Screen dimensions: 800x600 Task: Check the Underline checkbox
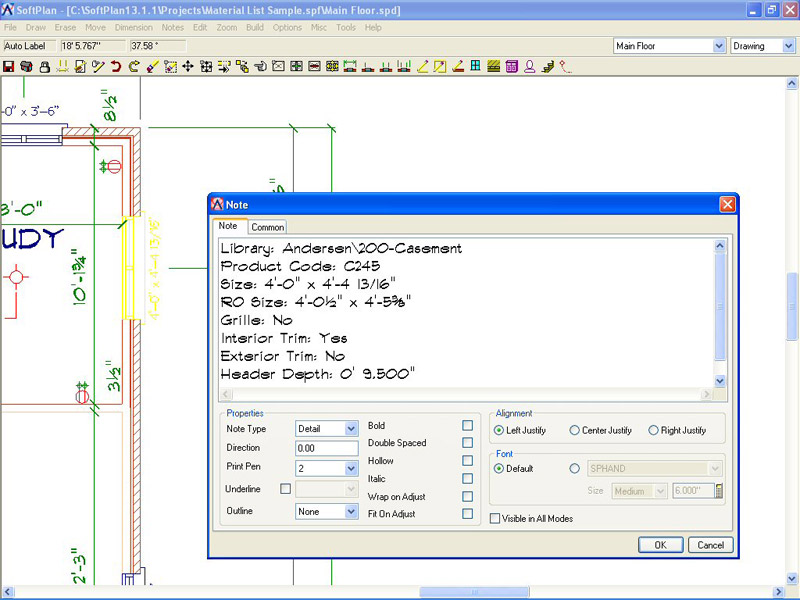point(286,489)
